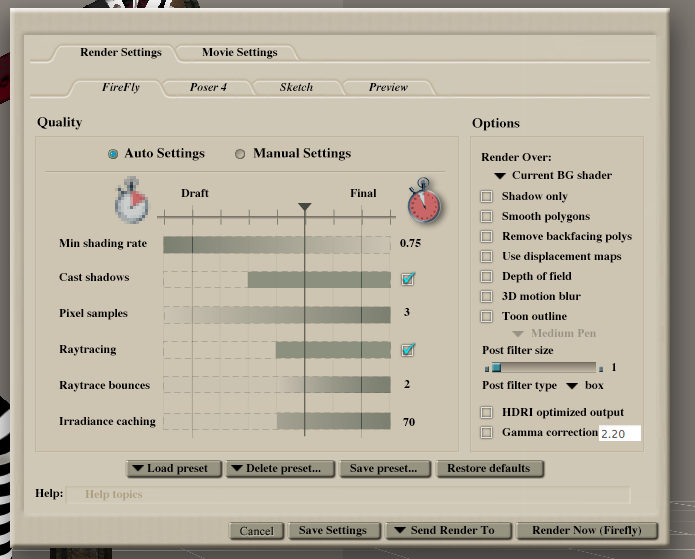
Task: Enable HDRI optimized output
Action: (487, 412)
